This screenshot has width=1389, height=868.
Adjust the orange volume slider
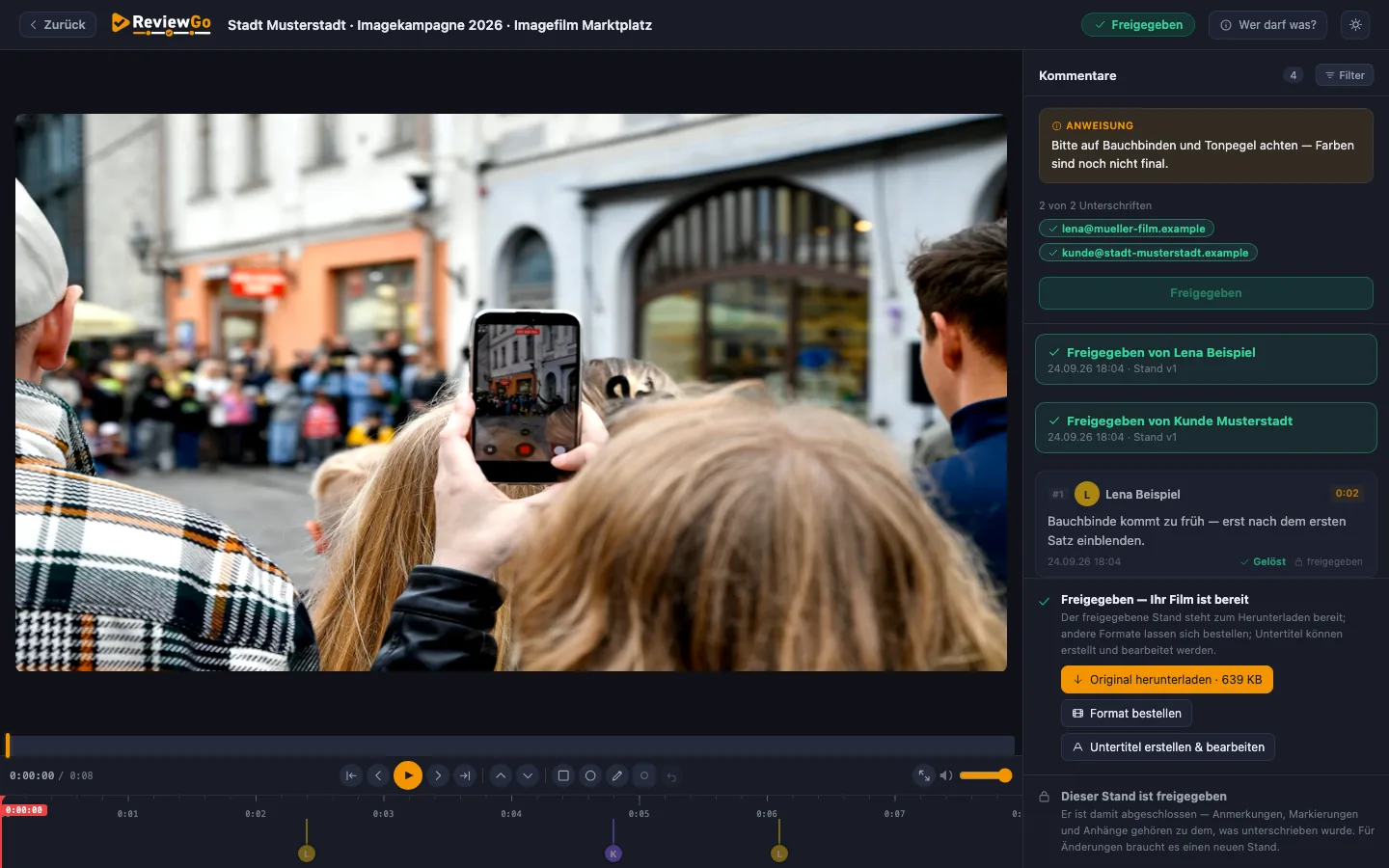click(985, 775)
